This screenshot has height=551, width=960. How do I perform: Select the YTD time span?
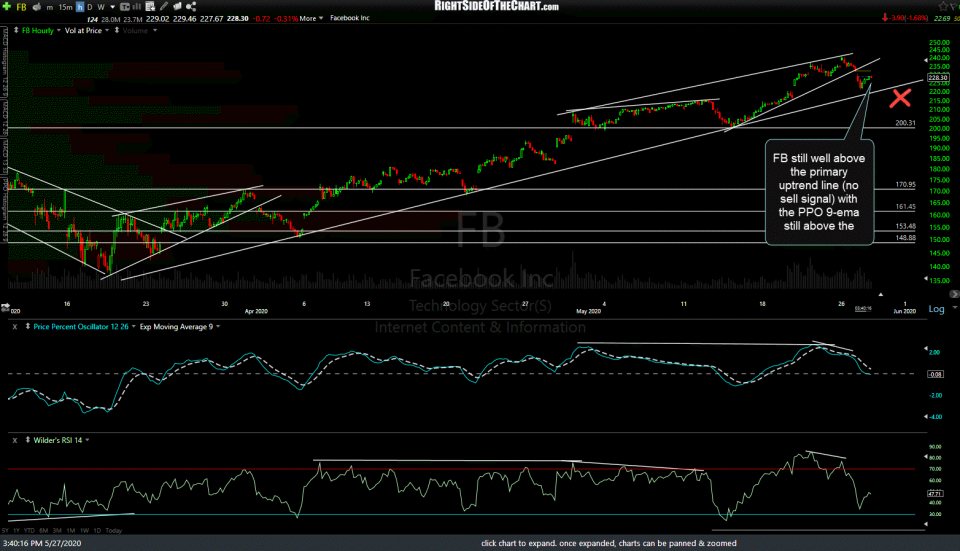click(29, 531)
